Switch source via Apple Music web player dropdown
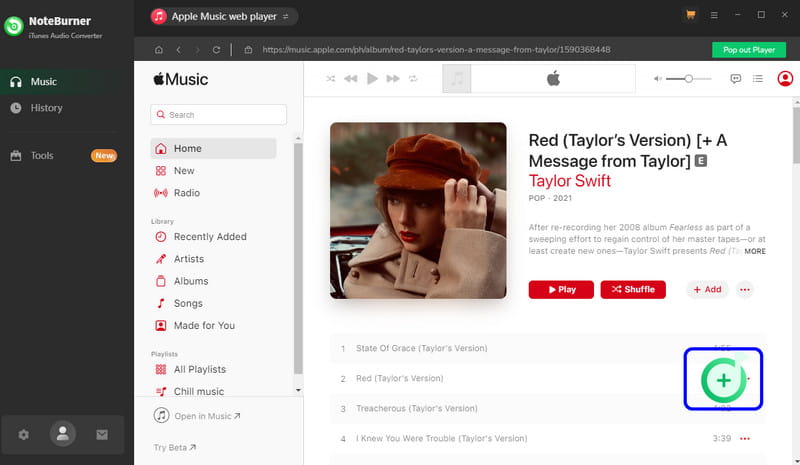This screenshot has width=800, height=465. [224, 16]
